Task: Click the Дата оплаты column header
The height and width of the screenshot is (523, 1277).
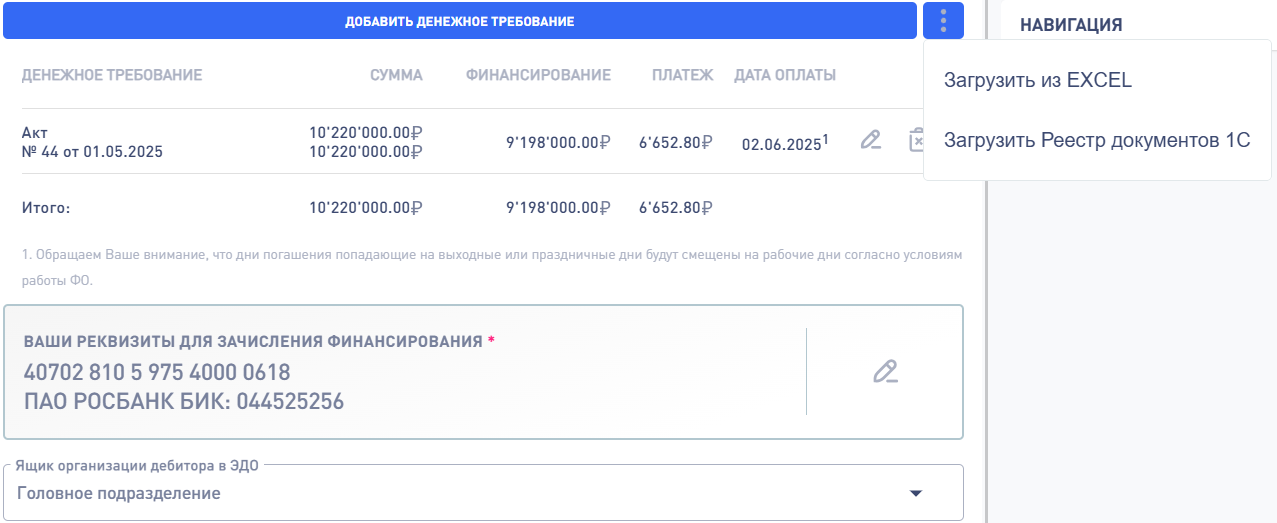Action: 785,75
